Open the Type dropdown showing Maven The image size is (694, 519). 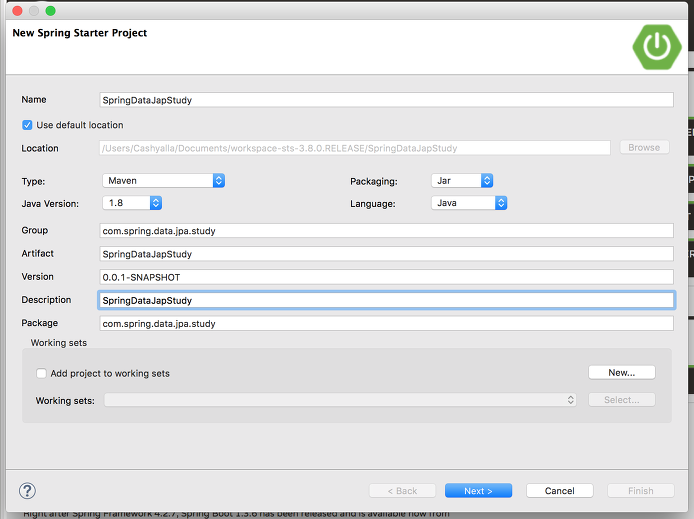point(163,181)
